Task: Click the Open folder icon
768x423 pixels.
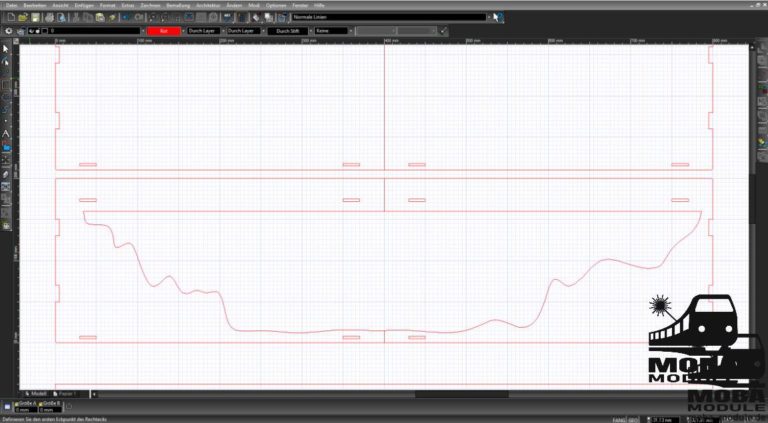Action: (x=23, y=18)
